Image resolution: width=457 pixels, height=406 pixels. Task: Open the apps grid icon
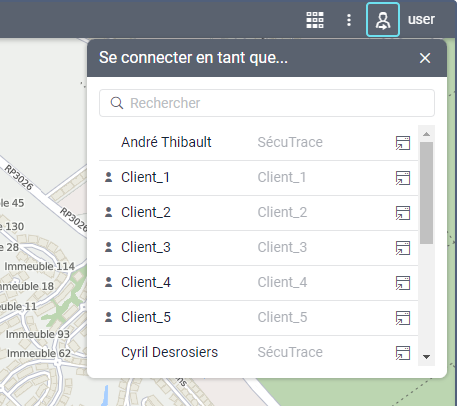point(315,20)
